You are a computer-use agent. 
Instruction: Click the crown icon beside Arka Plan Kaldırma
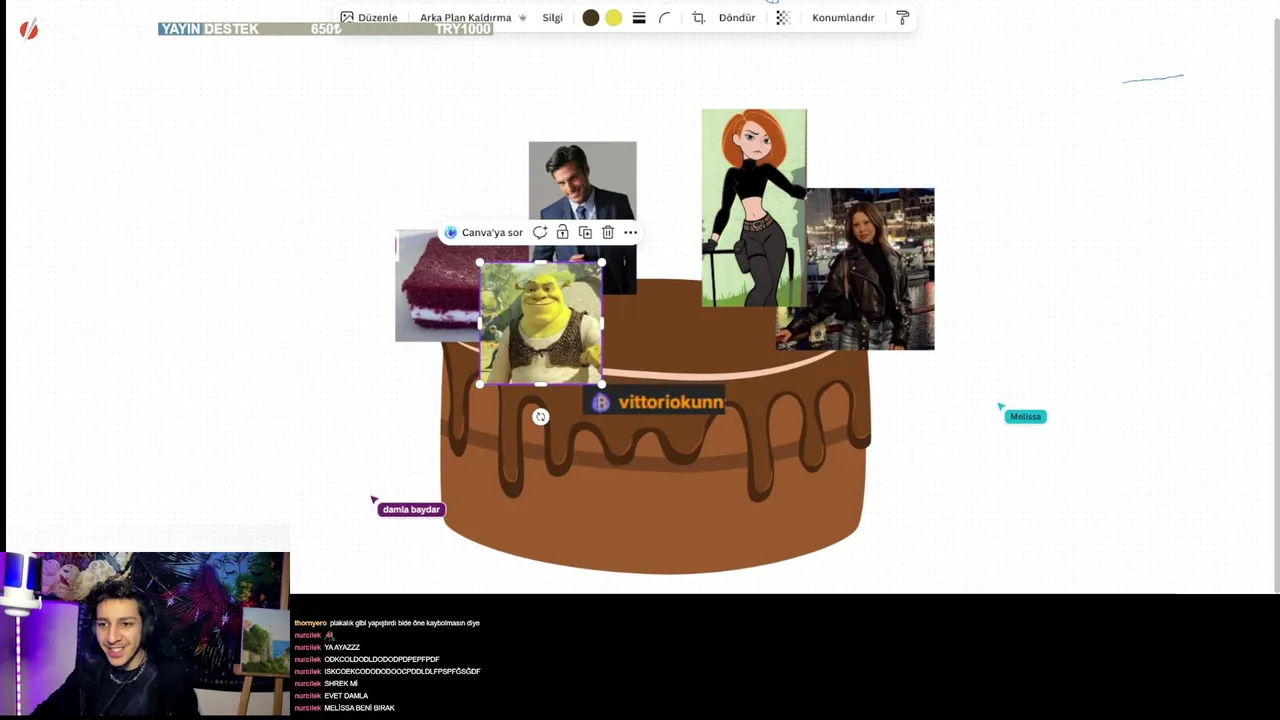point(523,18)
